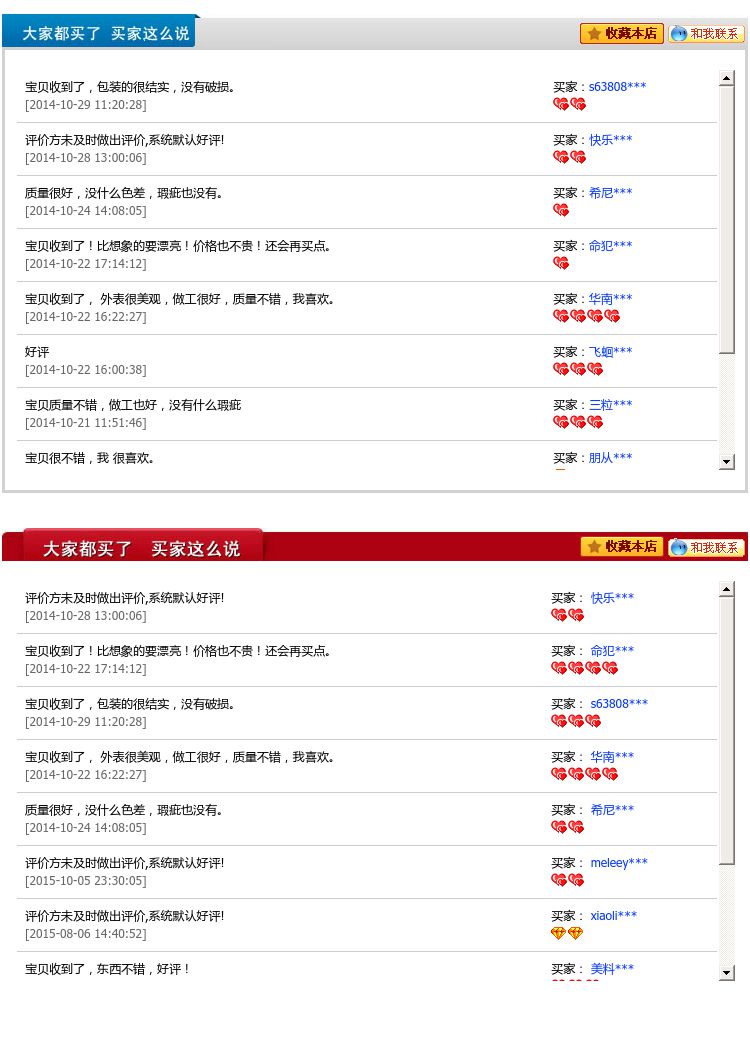The image size is (750, 1042).
Task: Open buyer s63808*** link in red panel
Action: [x=619, y=703]
